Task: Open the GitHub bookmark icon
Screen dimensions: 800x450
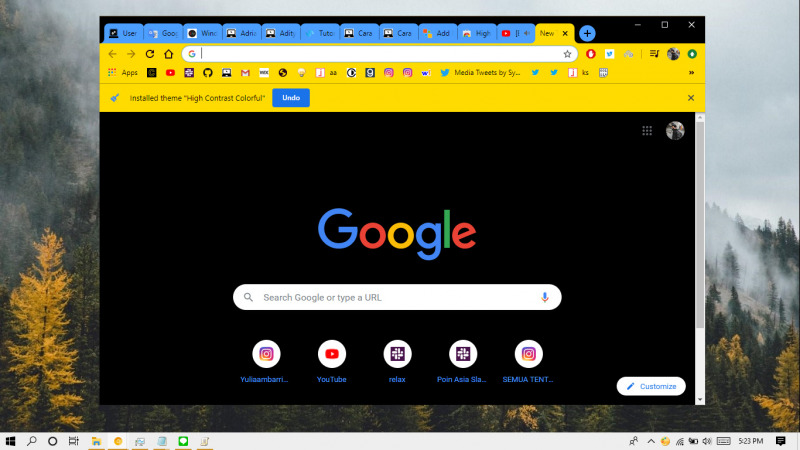Action: [x=208, y=73]
